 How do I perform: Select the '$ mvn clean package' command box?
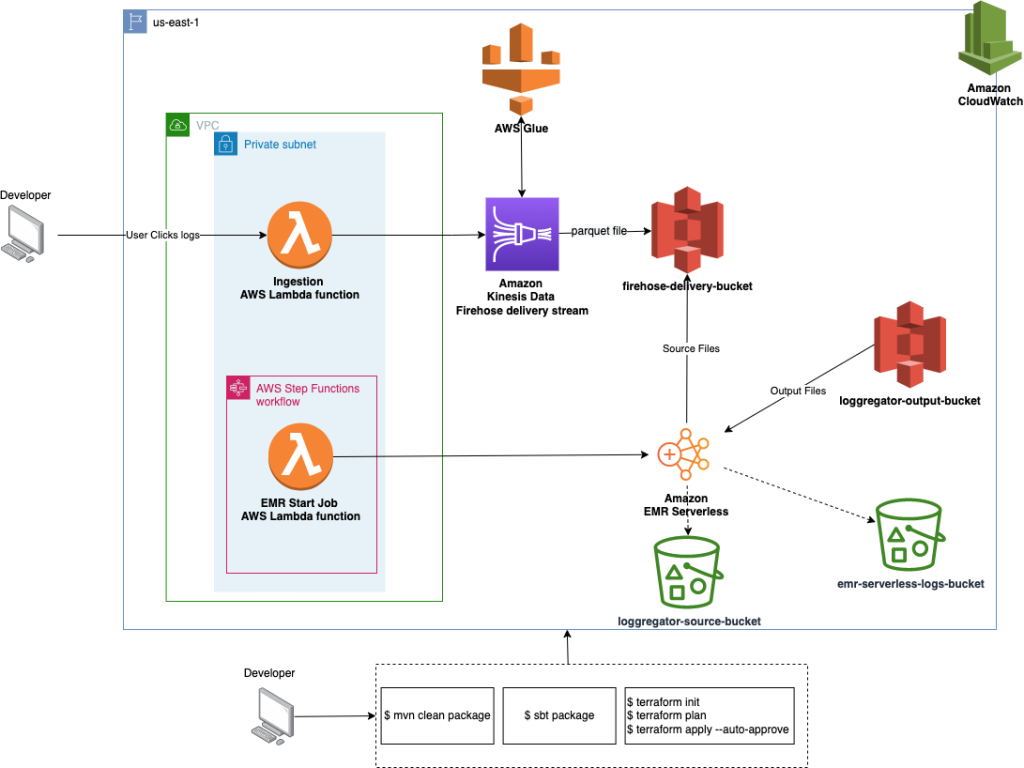tap(437, 715)
